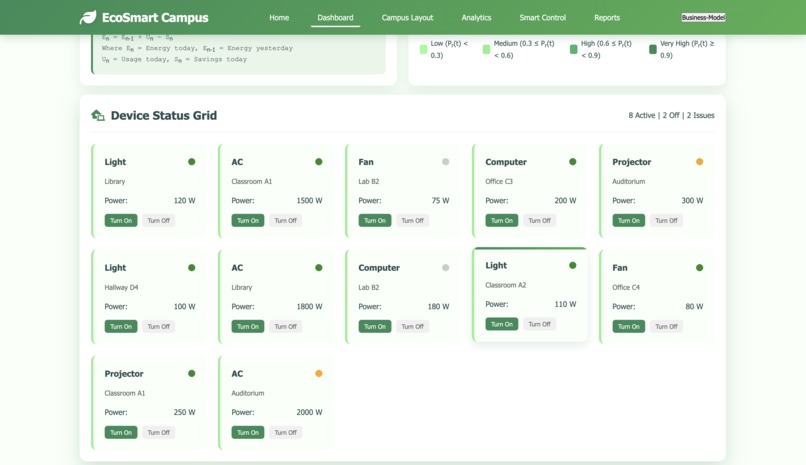Turn Off the Computer in Lab B2
The width and height of the screenshot is (806, 465).
412,326
